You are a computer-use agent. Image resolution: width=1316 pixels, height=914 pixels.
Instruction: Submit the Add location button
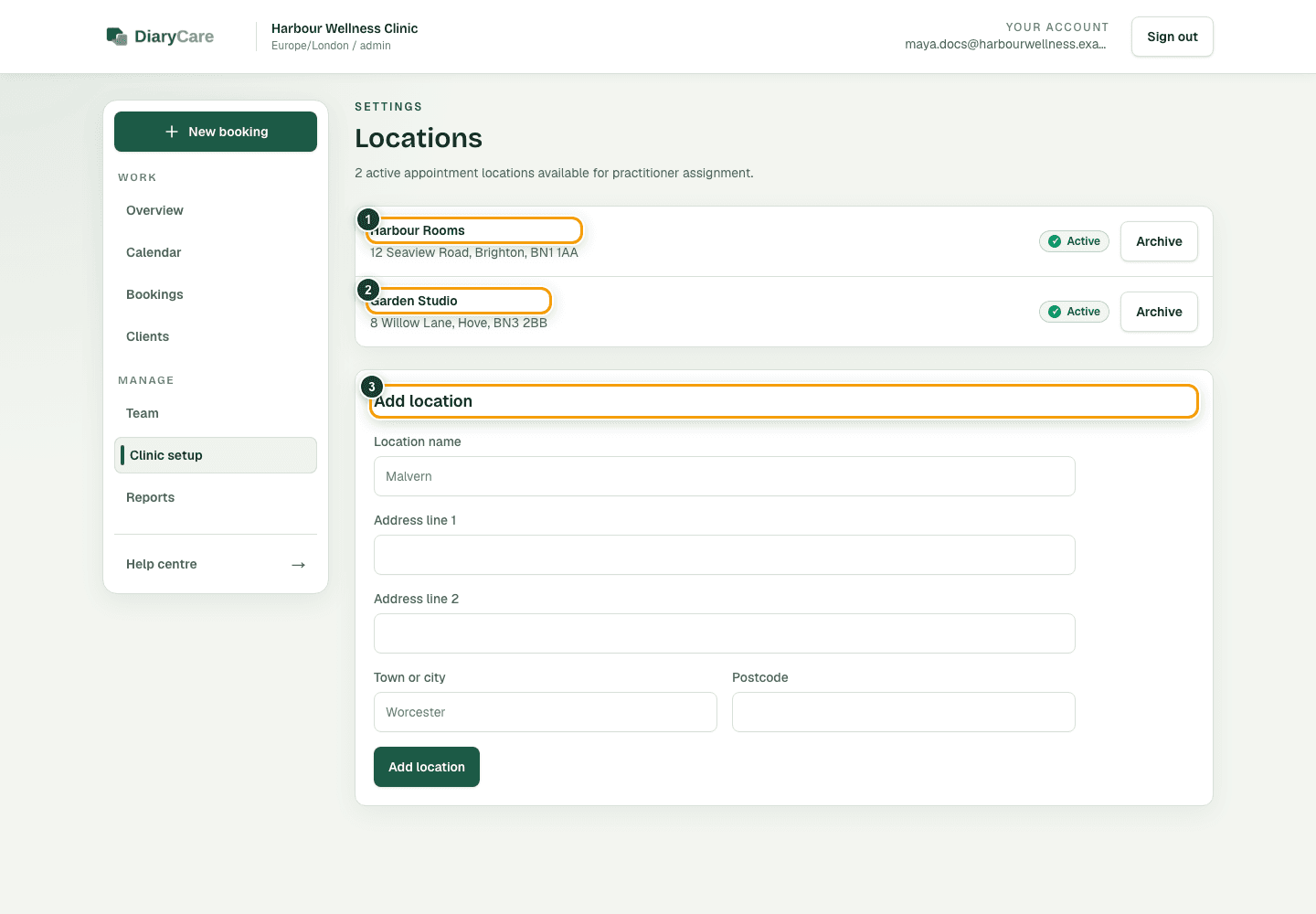[x=427, y=767]
